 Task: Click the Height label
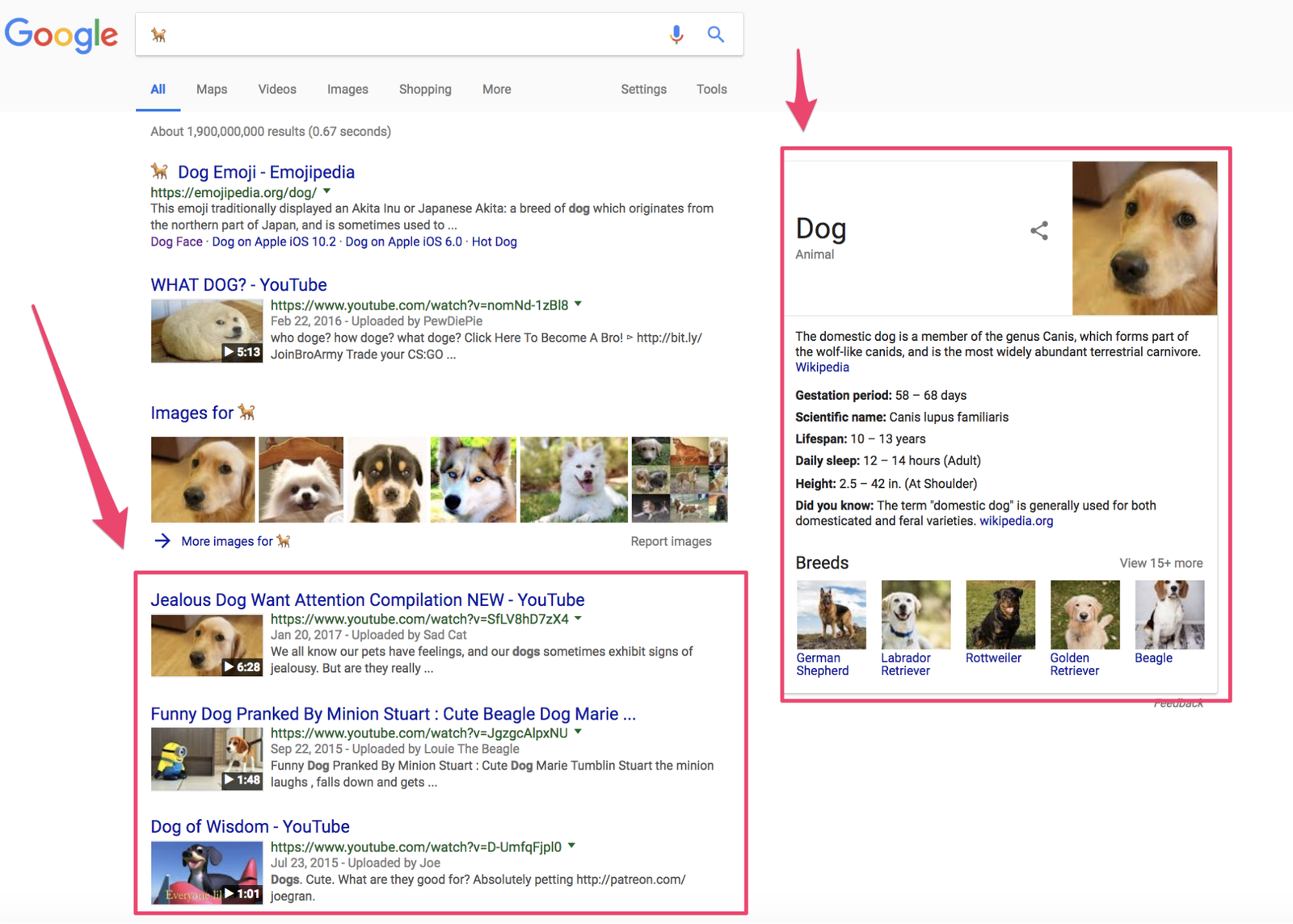[815, 484]
